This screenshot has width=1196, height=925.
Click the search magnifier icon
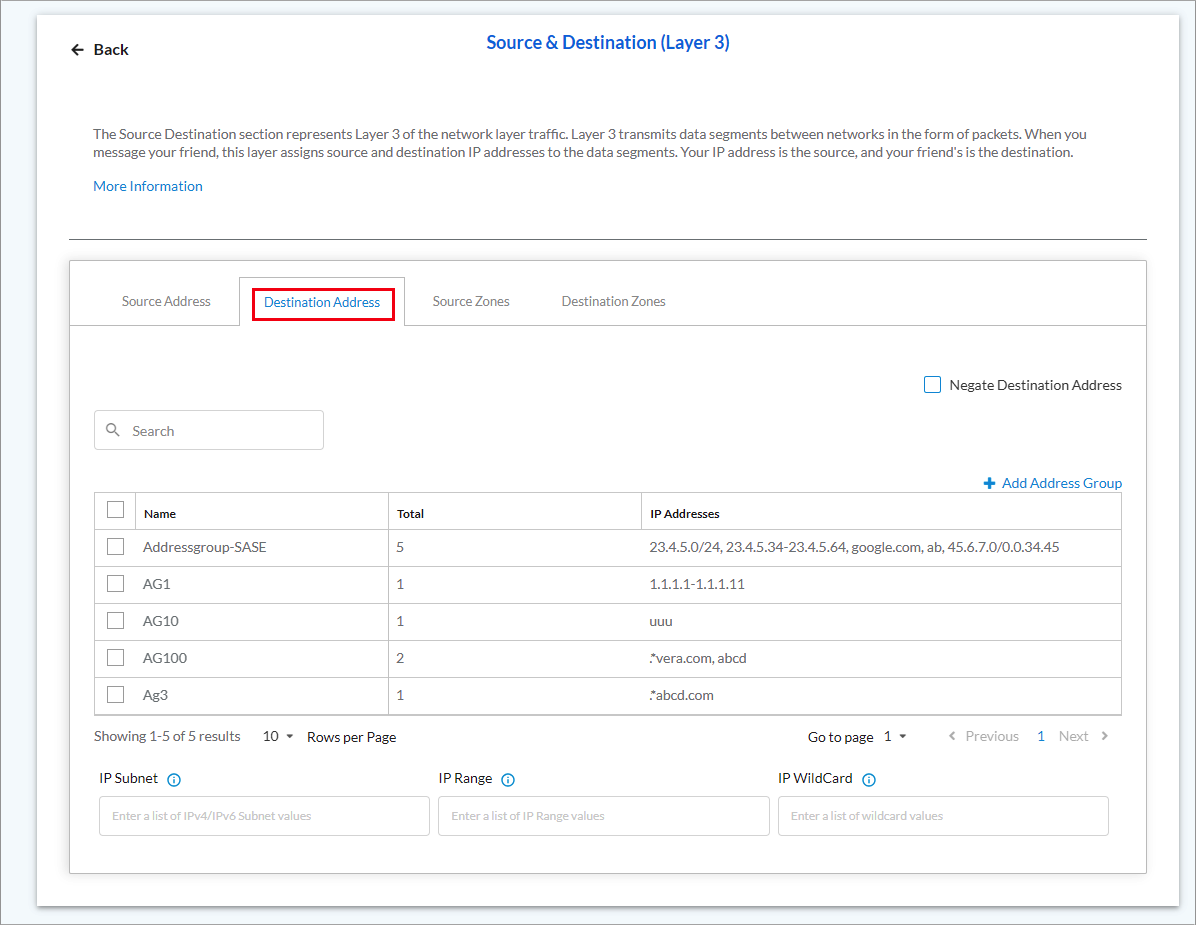[x=113, y=430]
